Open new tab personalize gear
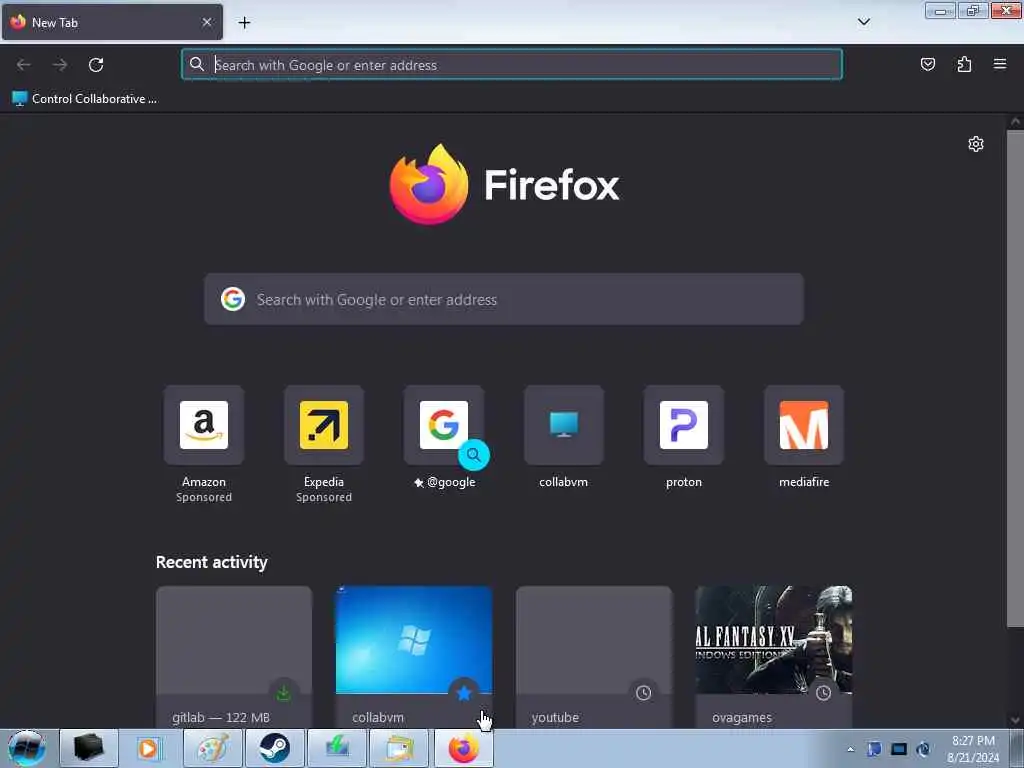This screenshot has height=768, width=1024. 976,144
